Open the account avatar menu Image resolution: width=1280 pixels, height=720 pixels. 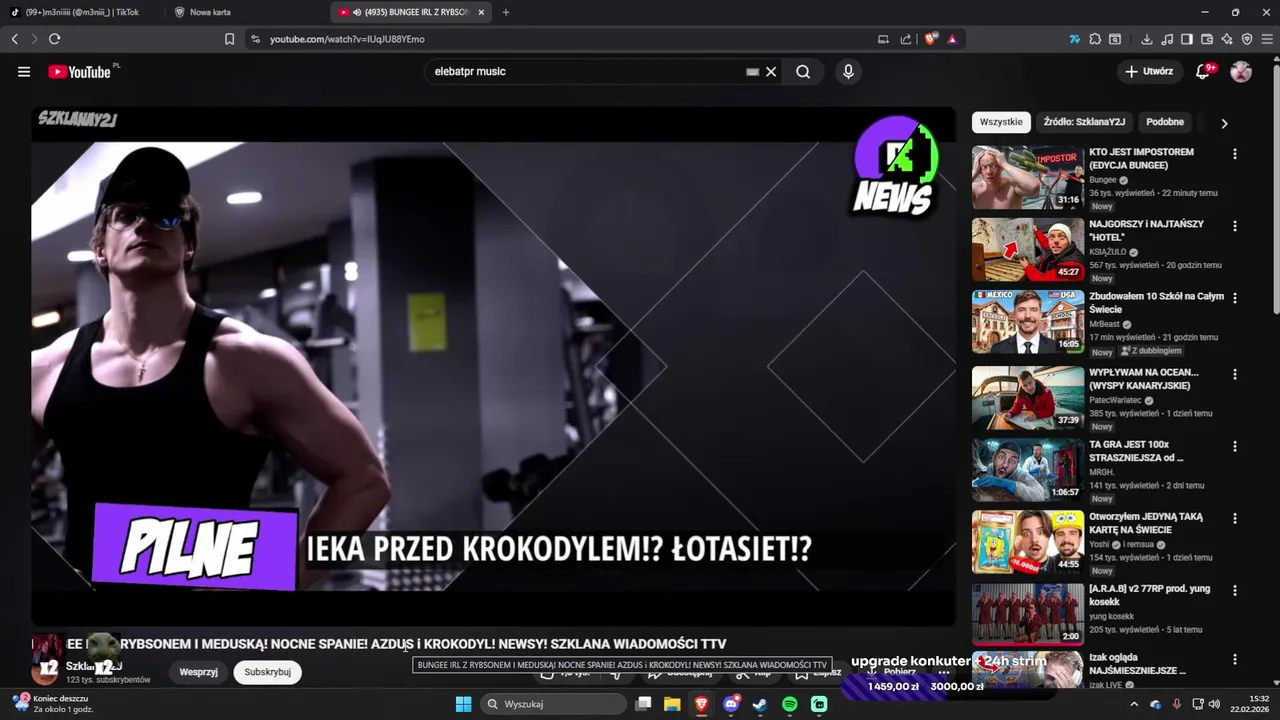1241,72
